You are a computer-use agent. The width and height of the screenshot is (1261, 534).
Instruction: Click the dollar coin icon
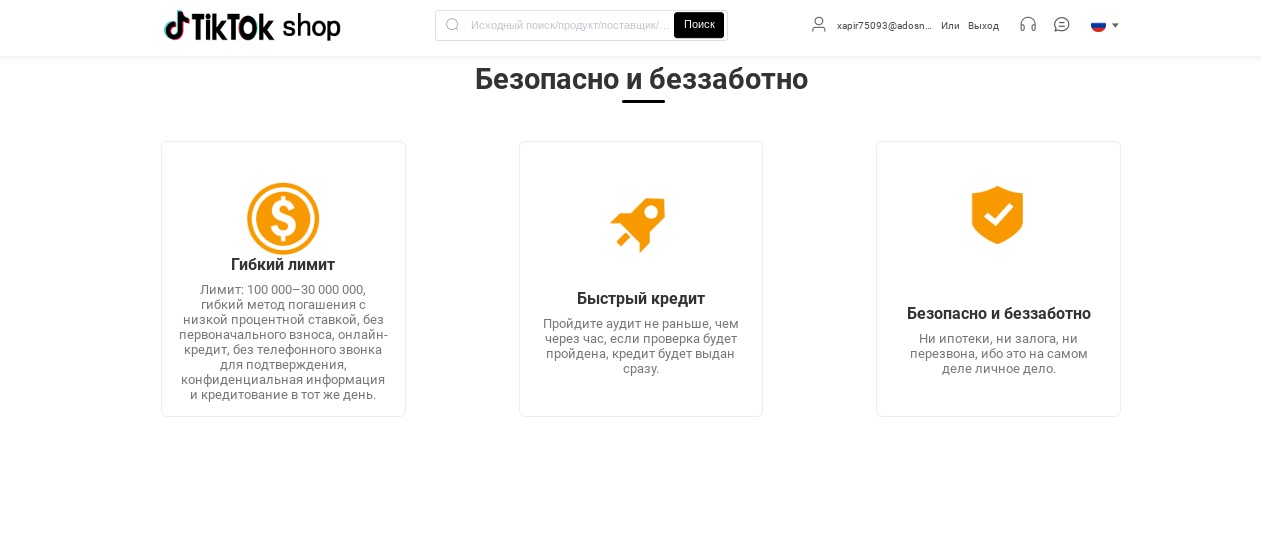click(x=283, y=218)
